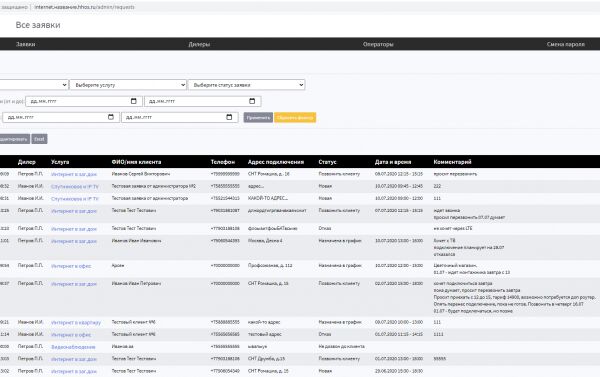The image size is (600, 377).
Task: Open the 'Заявки' navigation tab
Action: (26, 44)
